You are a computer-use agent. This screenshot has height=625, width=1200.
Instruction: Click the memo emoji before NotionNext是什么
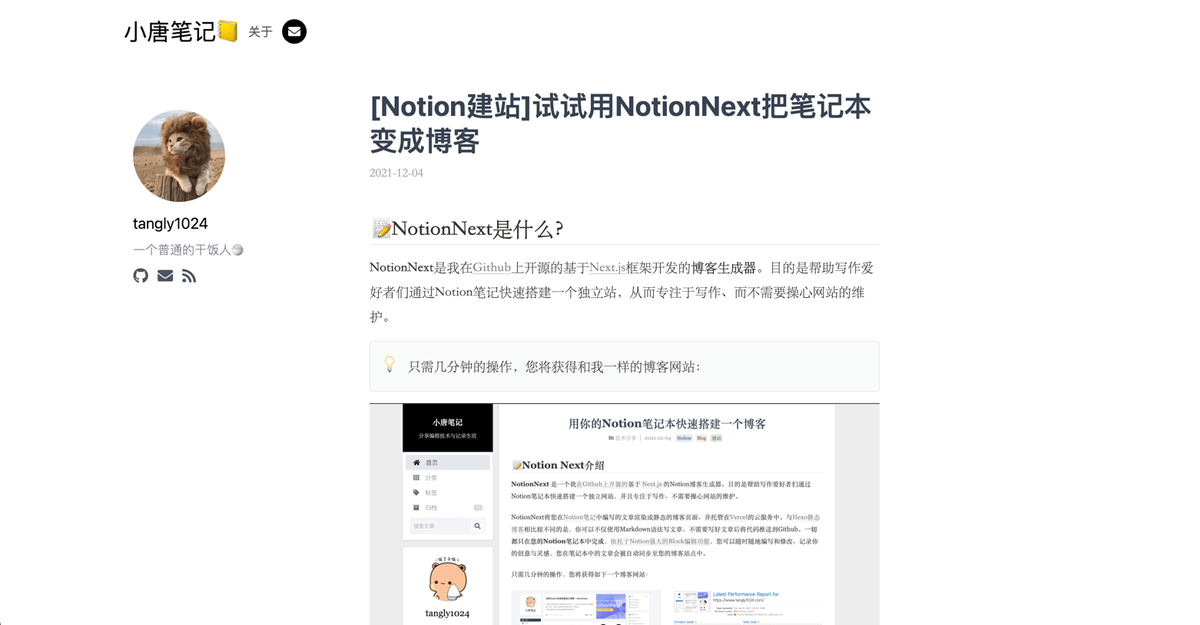coord(381,230)
